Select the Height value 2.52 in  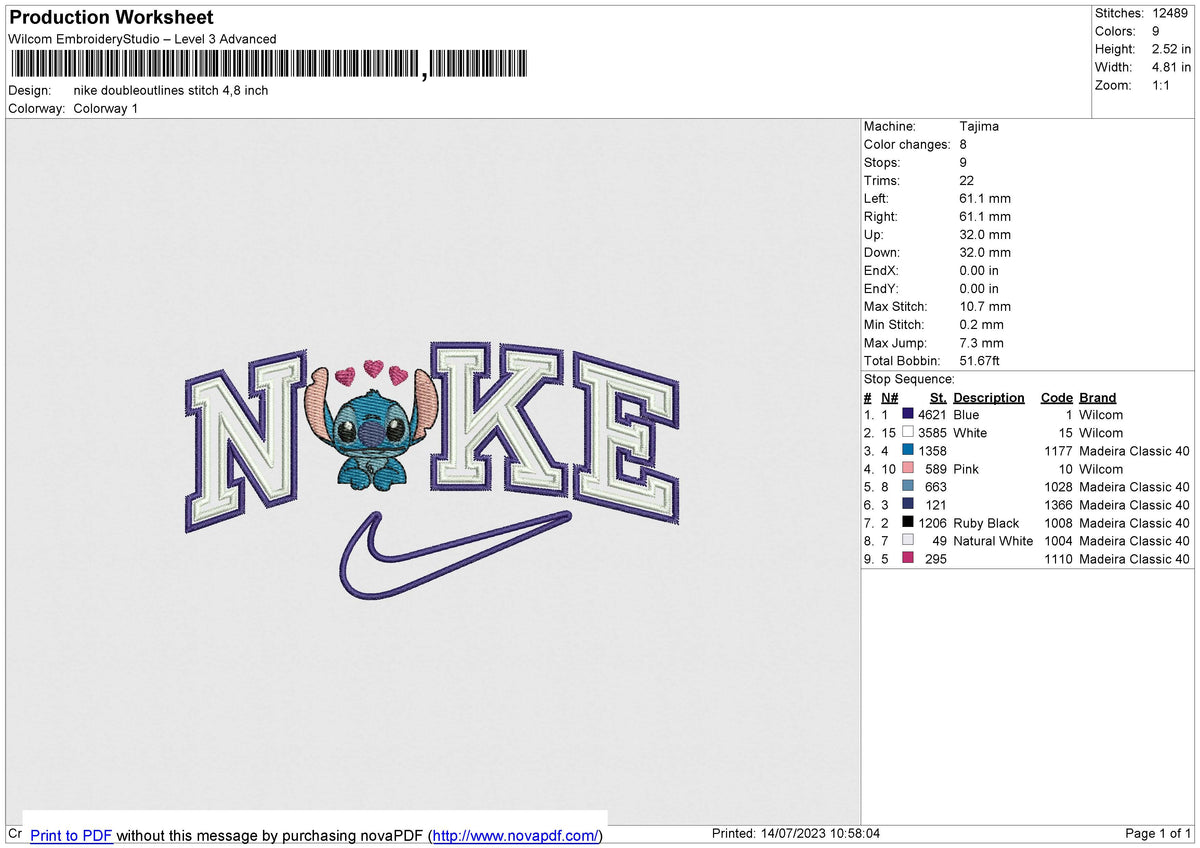1172,49
